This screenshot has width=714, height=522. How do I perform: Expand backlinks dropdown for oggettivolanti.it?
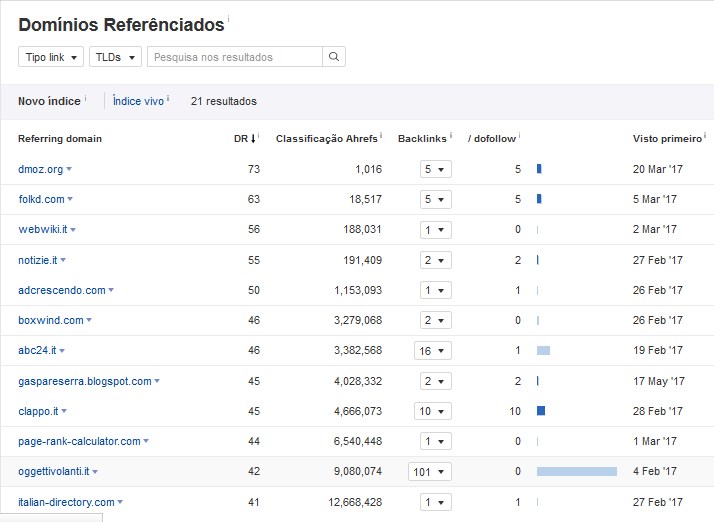tap(430, 471)
